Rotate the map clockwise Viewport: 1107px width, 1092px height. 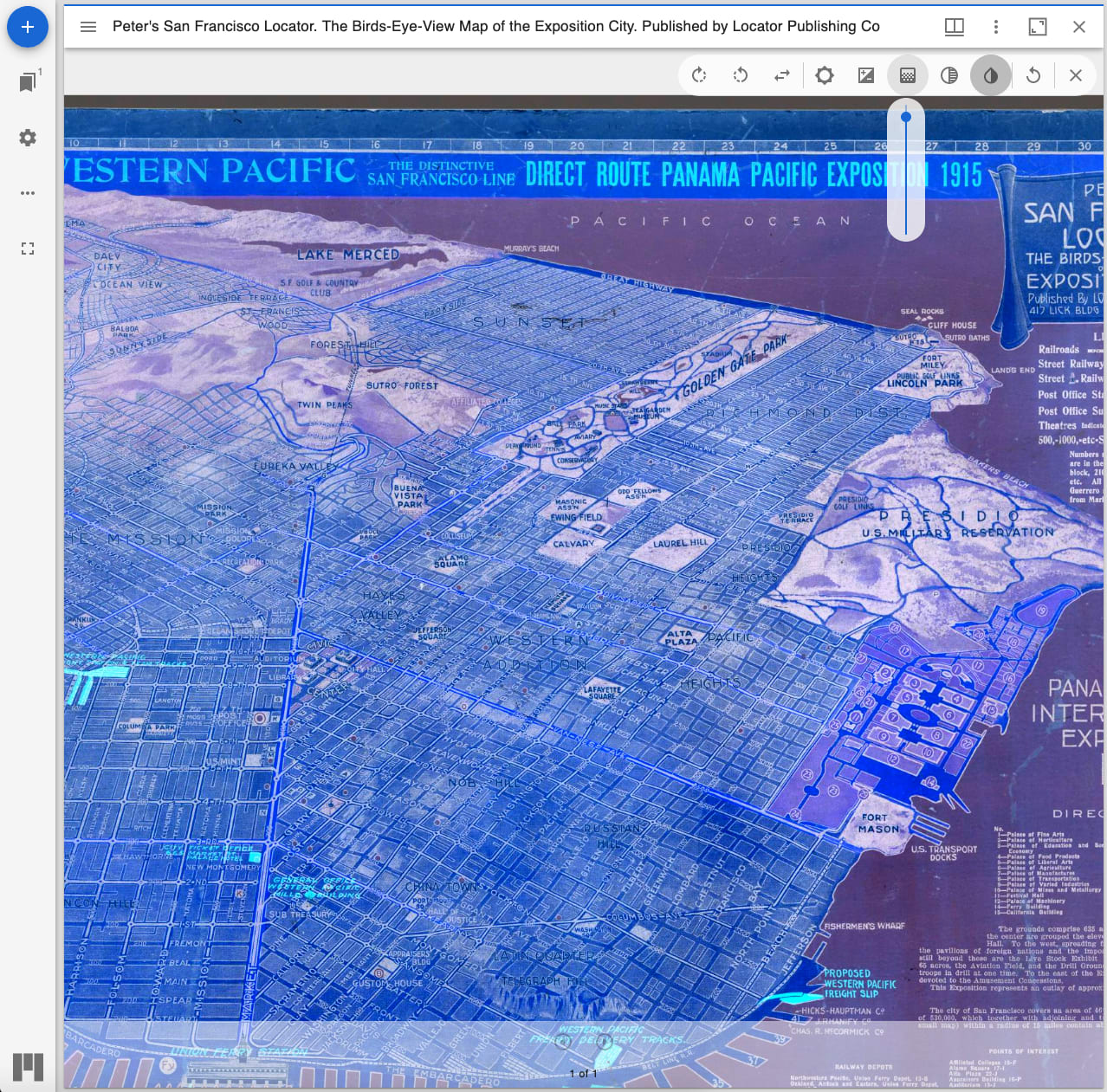click(x=699, y=75)
